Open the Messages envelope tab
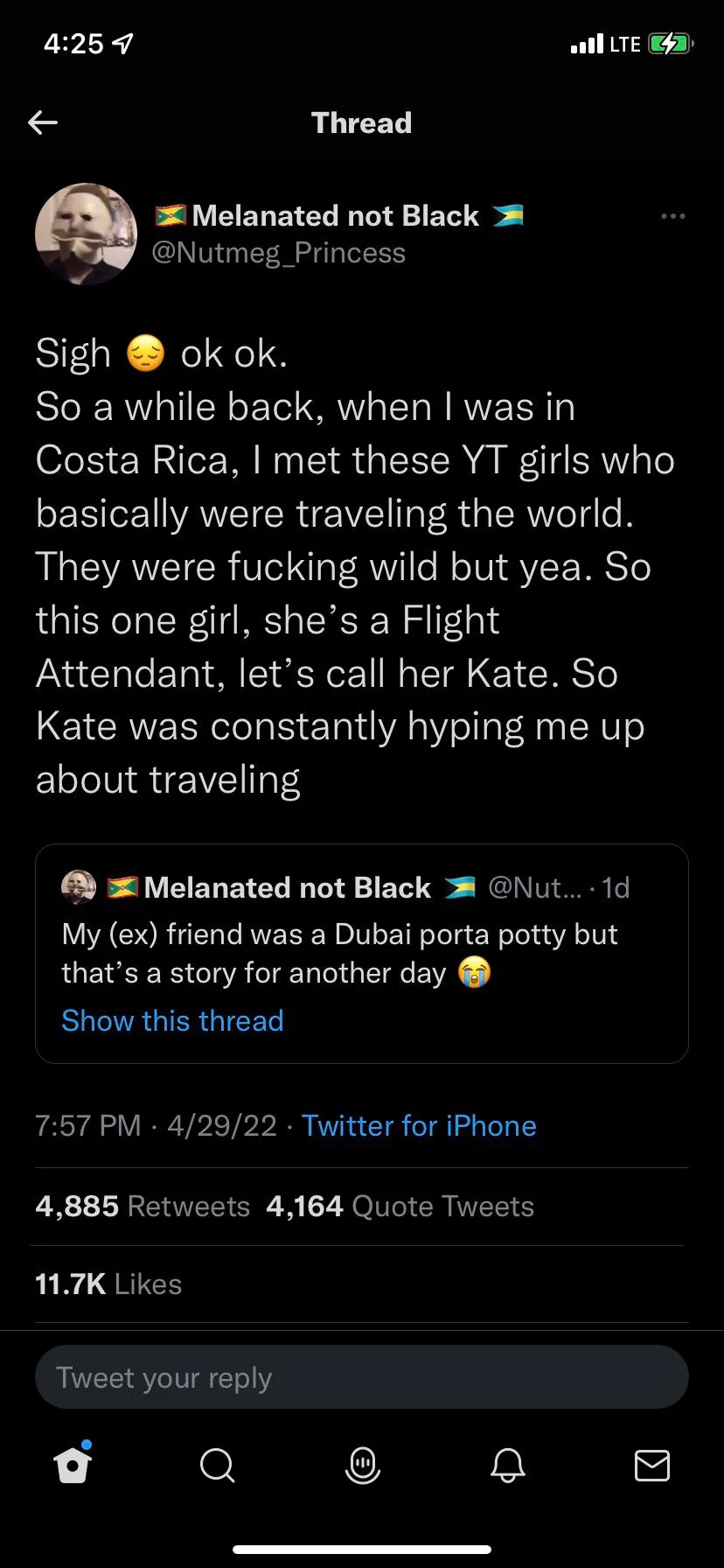The image size is (724, 1568). (651, 1465)
